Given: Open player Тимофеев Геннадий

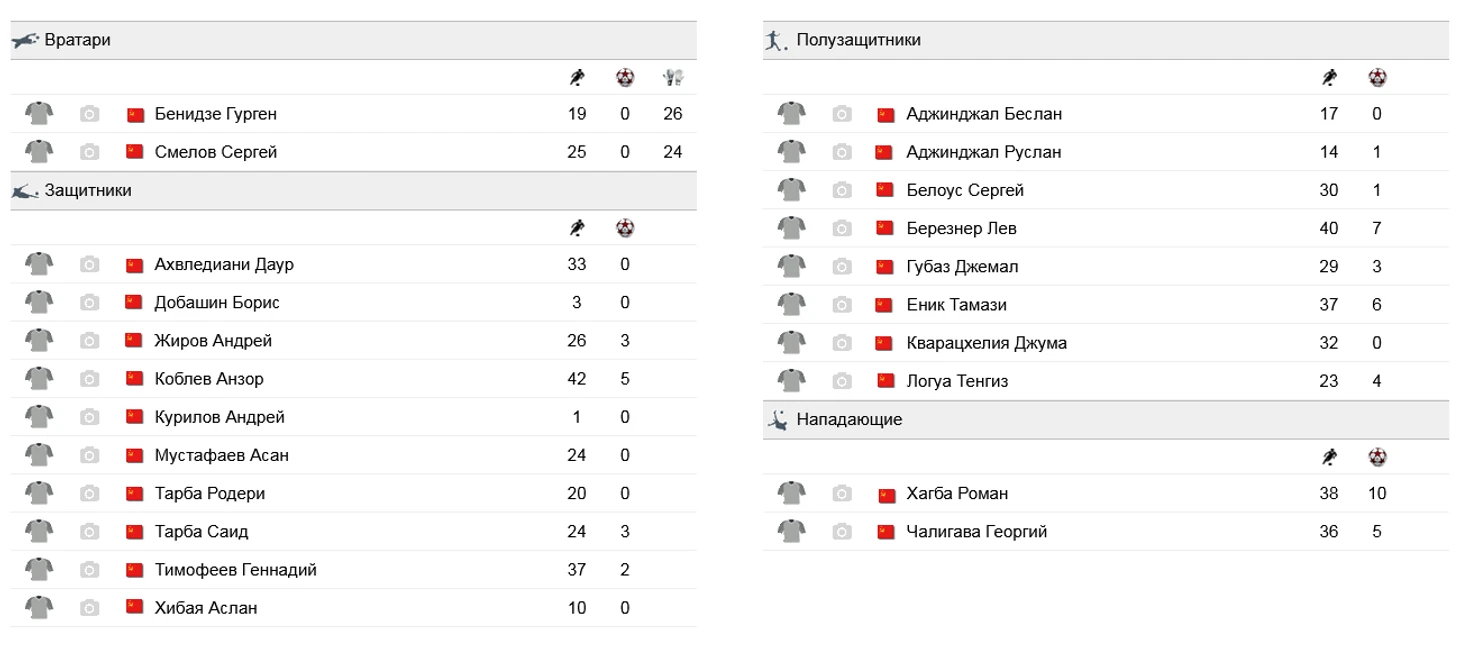Looking at the screenshot, I should click(236, 570).
